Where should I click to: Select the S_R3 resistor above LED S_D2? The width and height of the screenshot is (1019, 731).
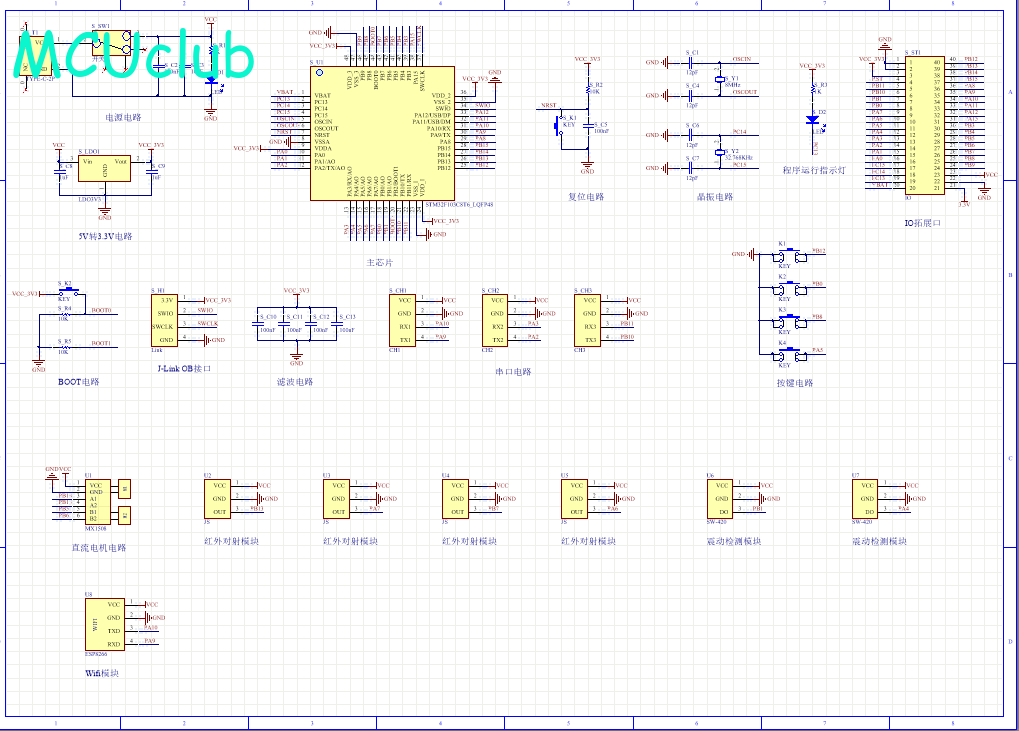tap(812, 89)
